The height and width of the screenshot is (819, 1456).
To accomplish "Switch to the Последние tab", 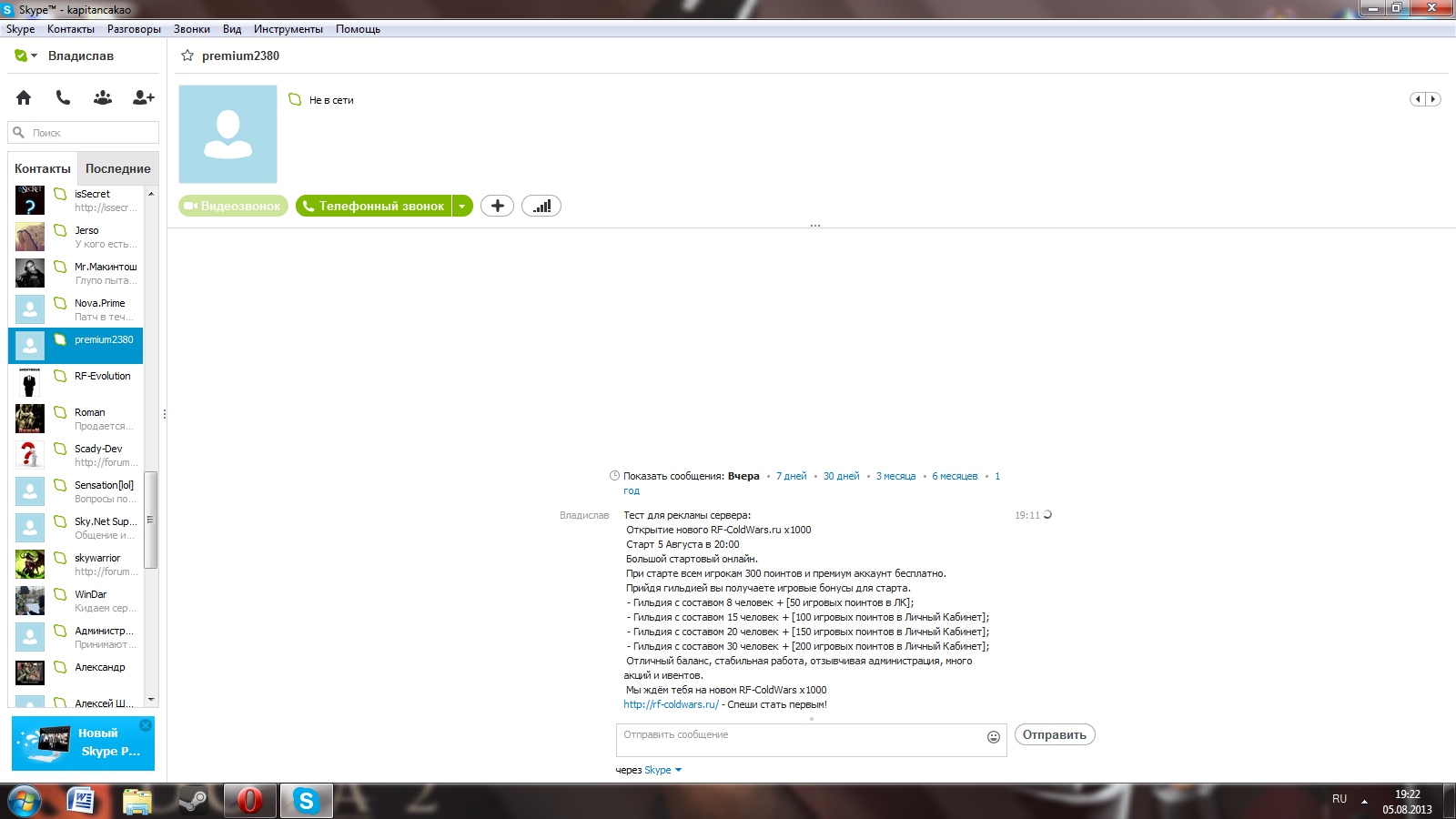I will click(x=118, y=168).
